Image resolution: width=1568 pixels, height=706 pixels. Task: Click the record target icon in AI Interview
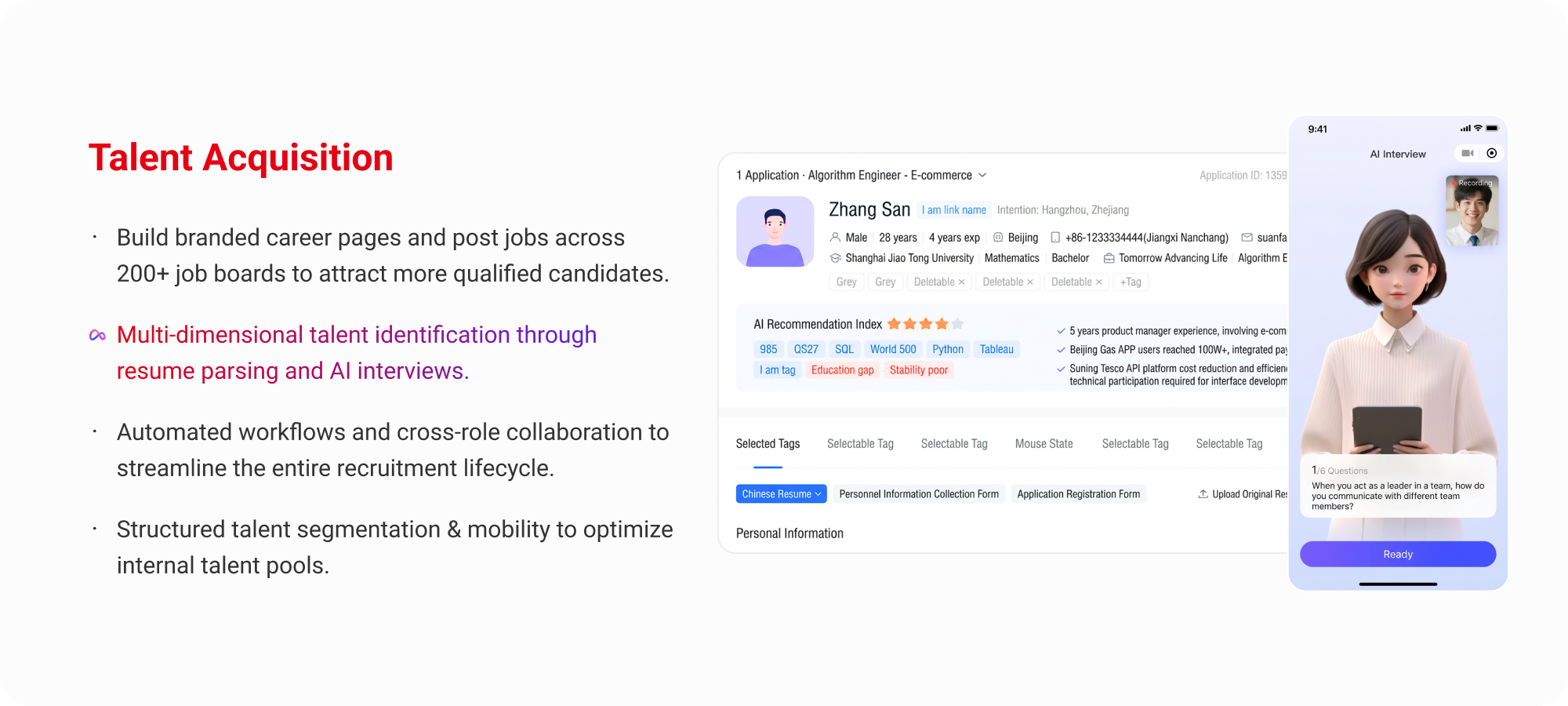point(1492,154)
